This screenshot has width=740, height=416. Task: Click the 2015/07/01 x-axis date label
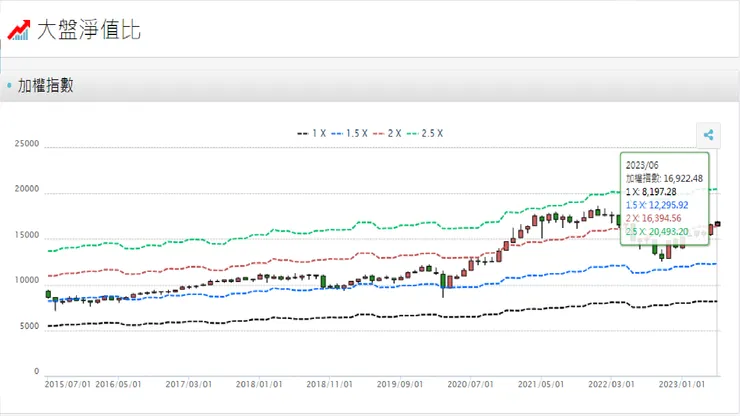click(x=68, y=382)
